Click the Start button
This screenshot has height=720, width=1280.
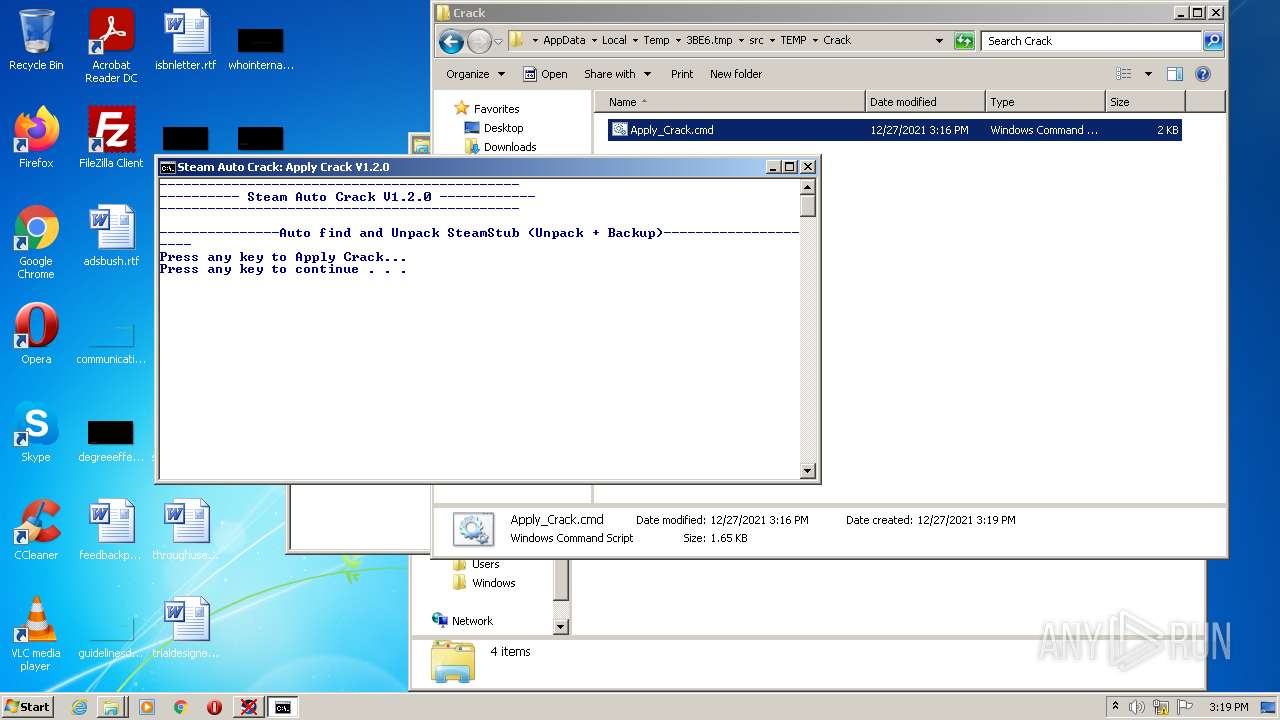click(28, 707)
